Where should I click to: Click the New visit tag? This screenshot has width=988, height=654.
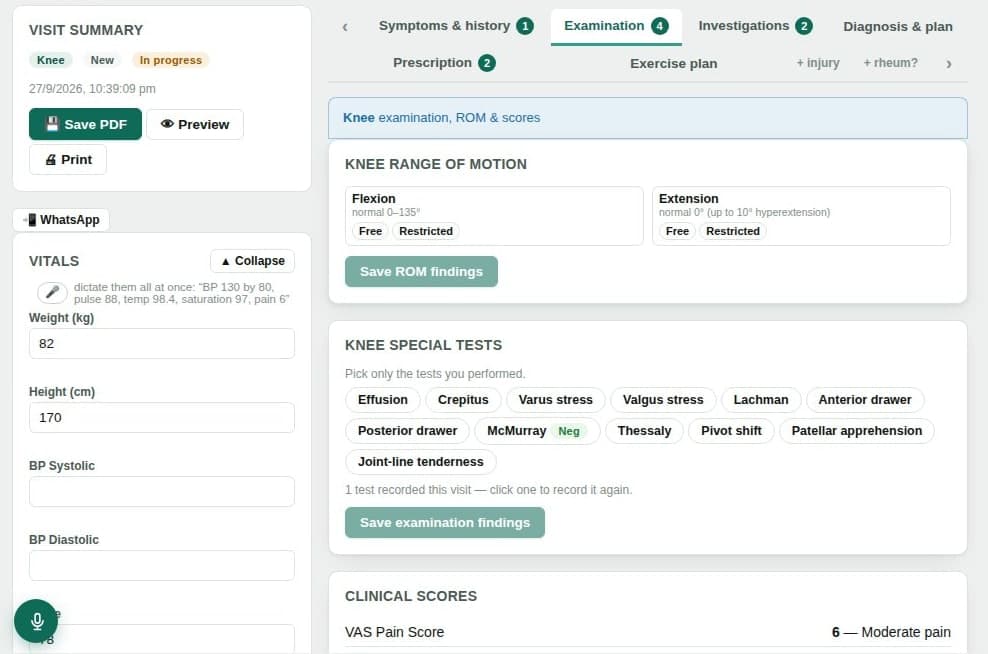[x=102, y=60]
